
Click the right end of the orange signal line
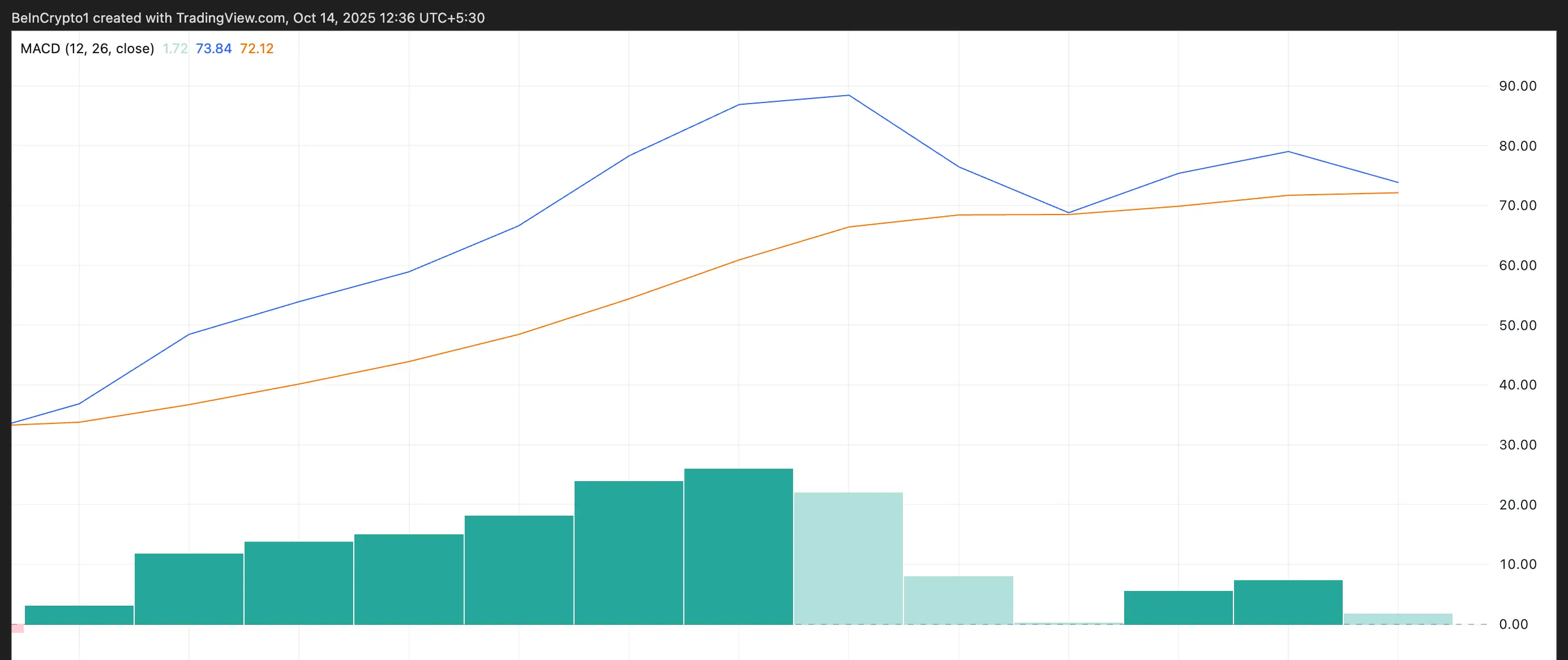click(x=1396, y=193)
